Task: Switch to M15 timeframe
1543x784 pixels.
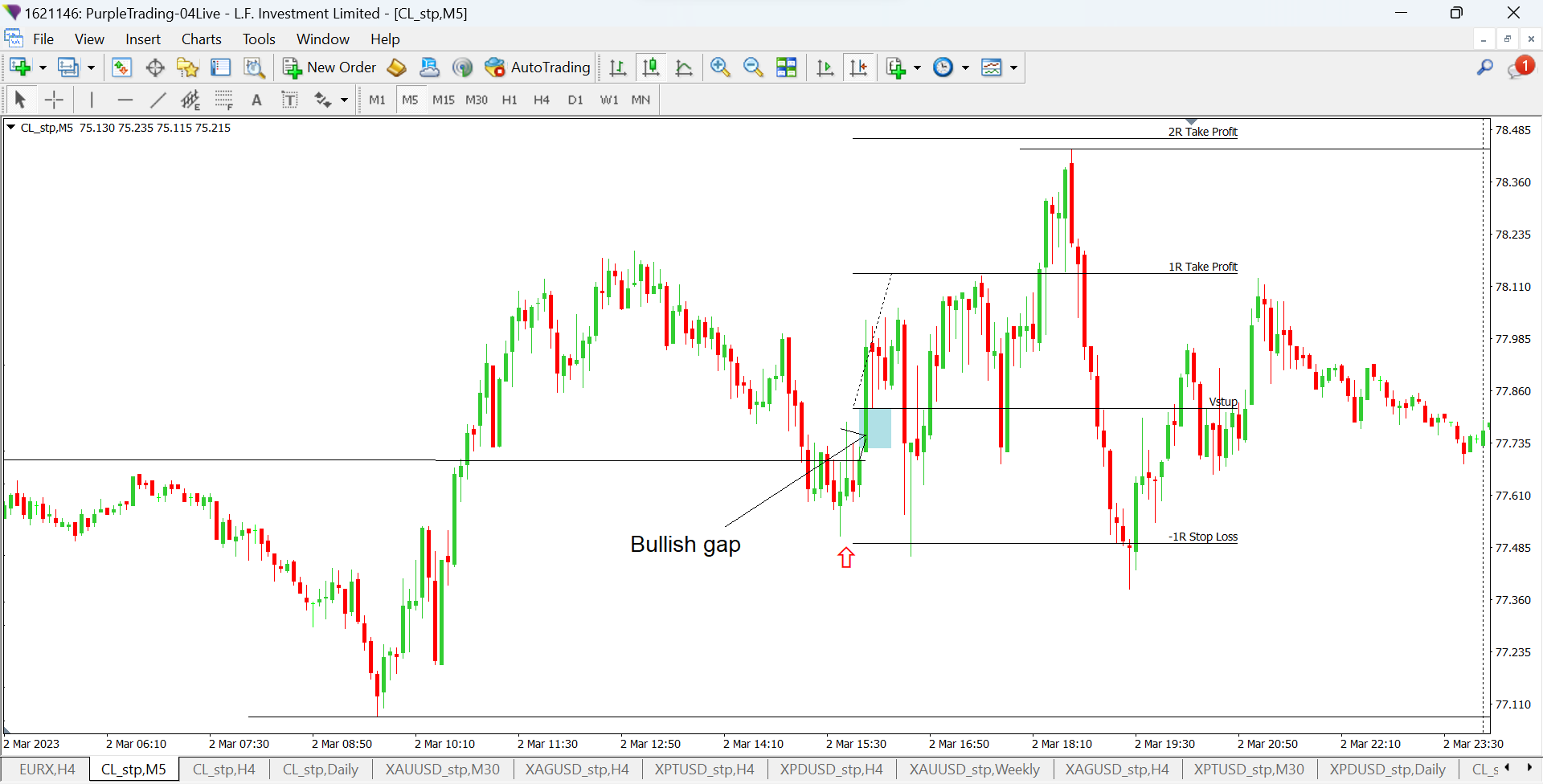Action: pos(444,100)
